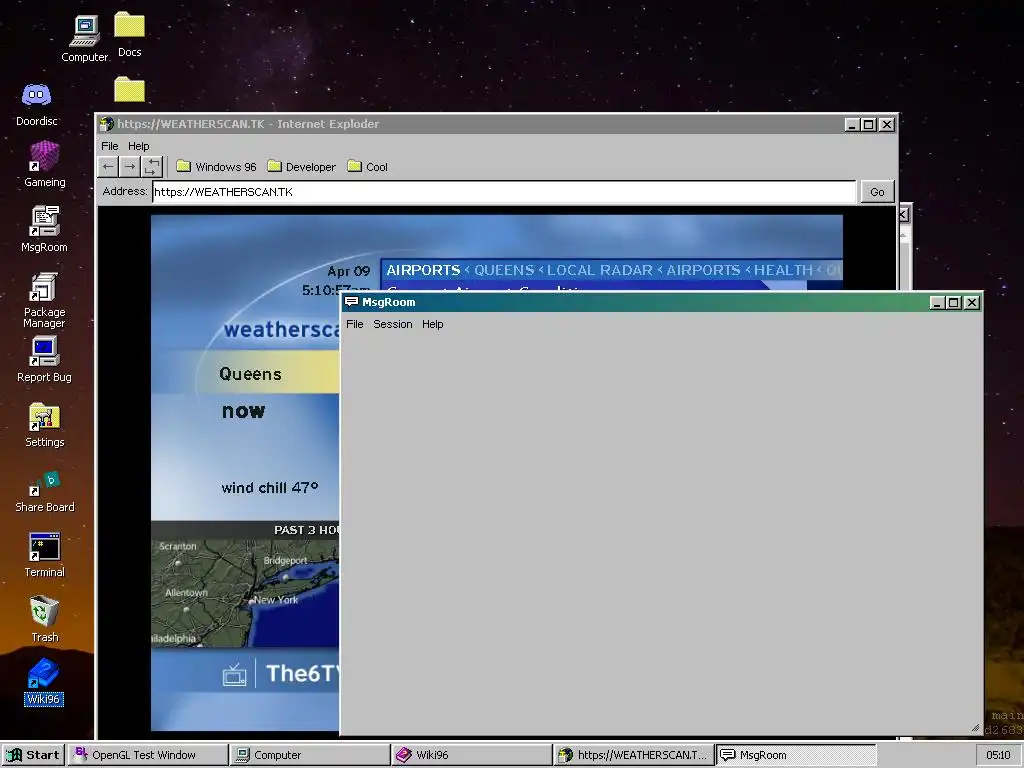Click the Queens location banner

point(250,374)
